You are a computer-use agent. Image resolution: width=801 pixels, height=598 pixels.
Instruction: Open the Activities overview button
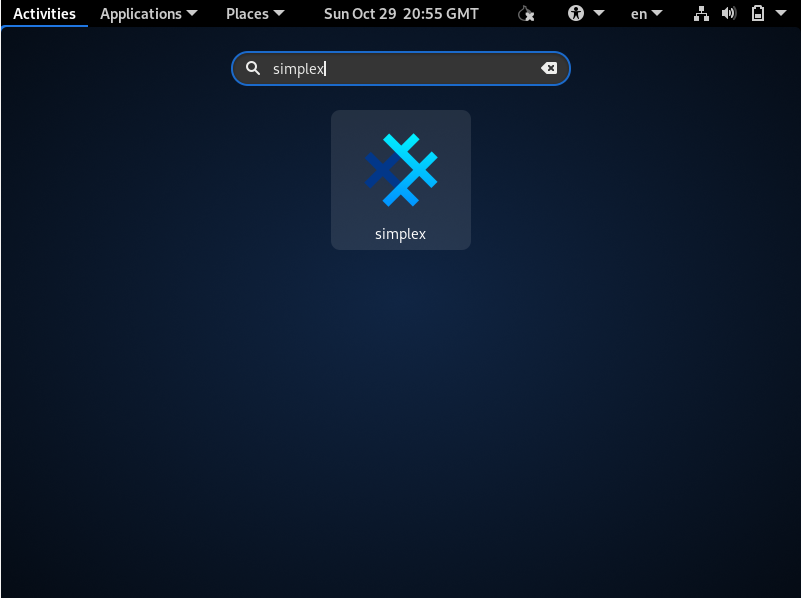point(44,14)
